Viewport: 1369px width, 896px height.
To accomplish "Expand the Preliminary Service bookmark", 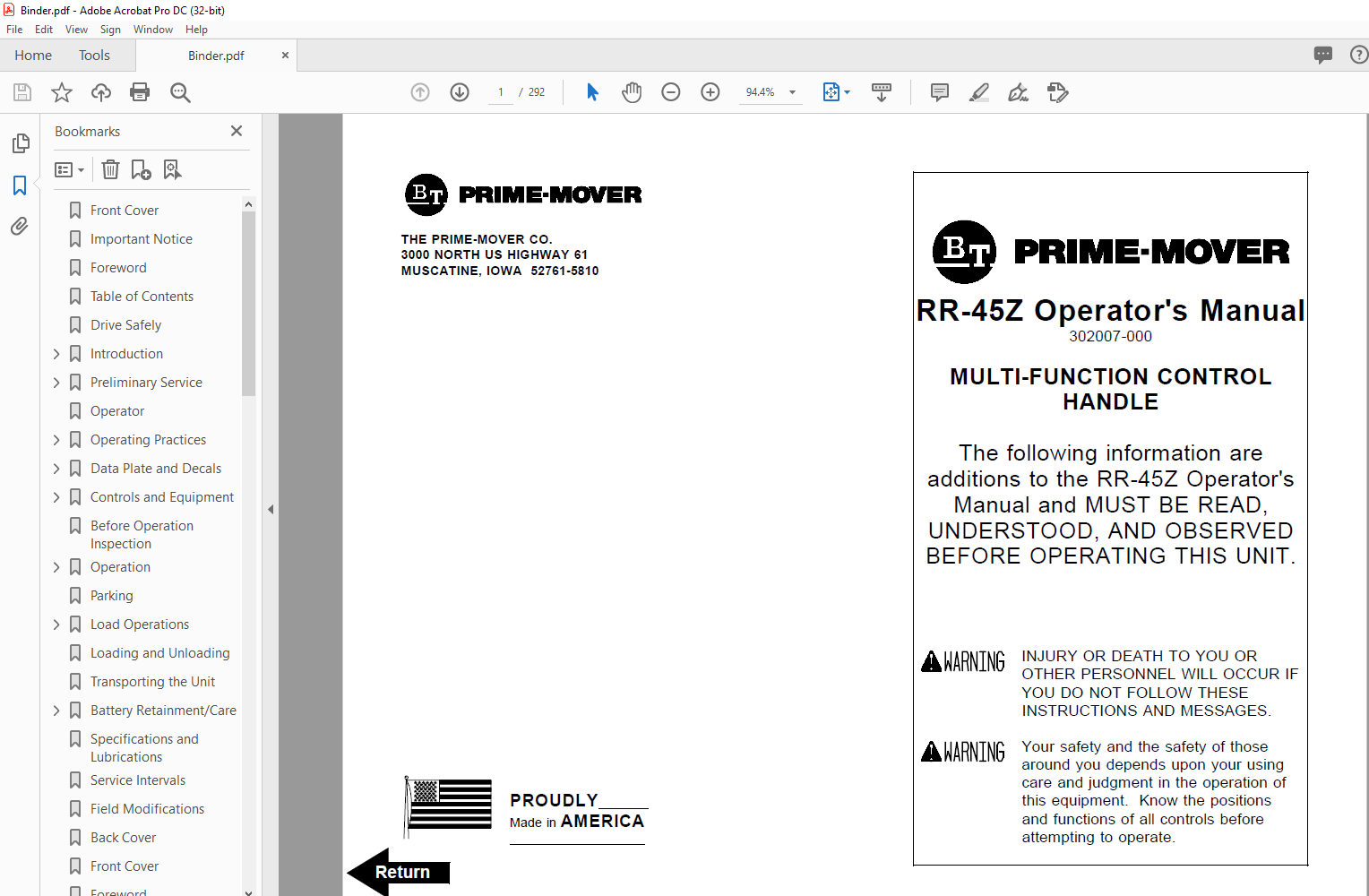I will (56, 383).
